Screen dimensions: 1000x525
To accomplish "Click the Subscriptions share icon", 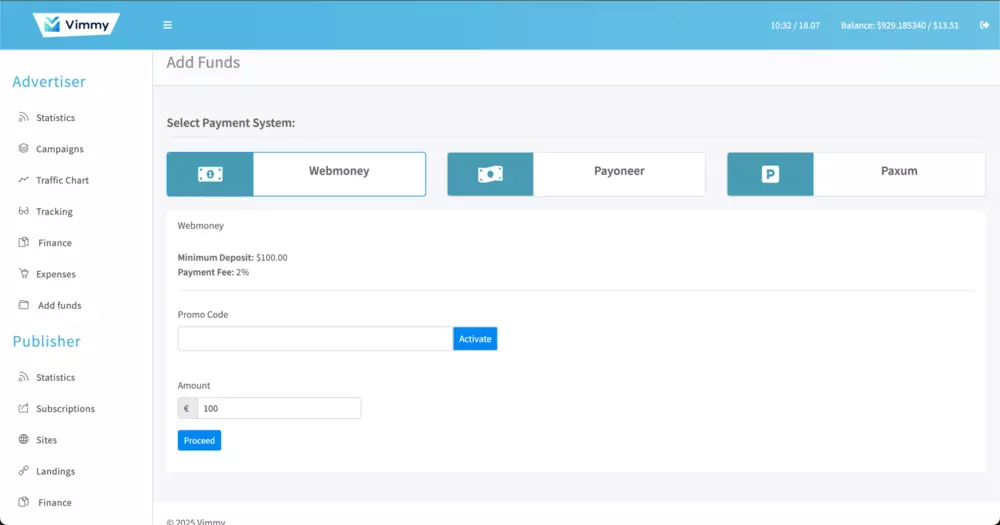I will tap(24, 408).
